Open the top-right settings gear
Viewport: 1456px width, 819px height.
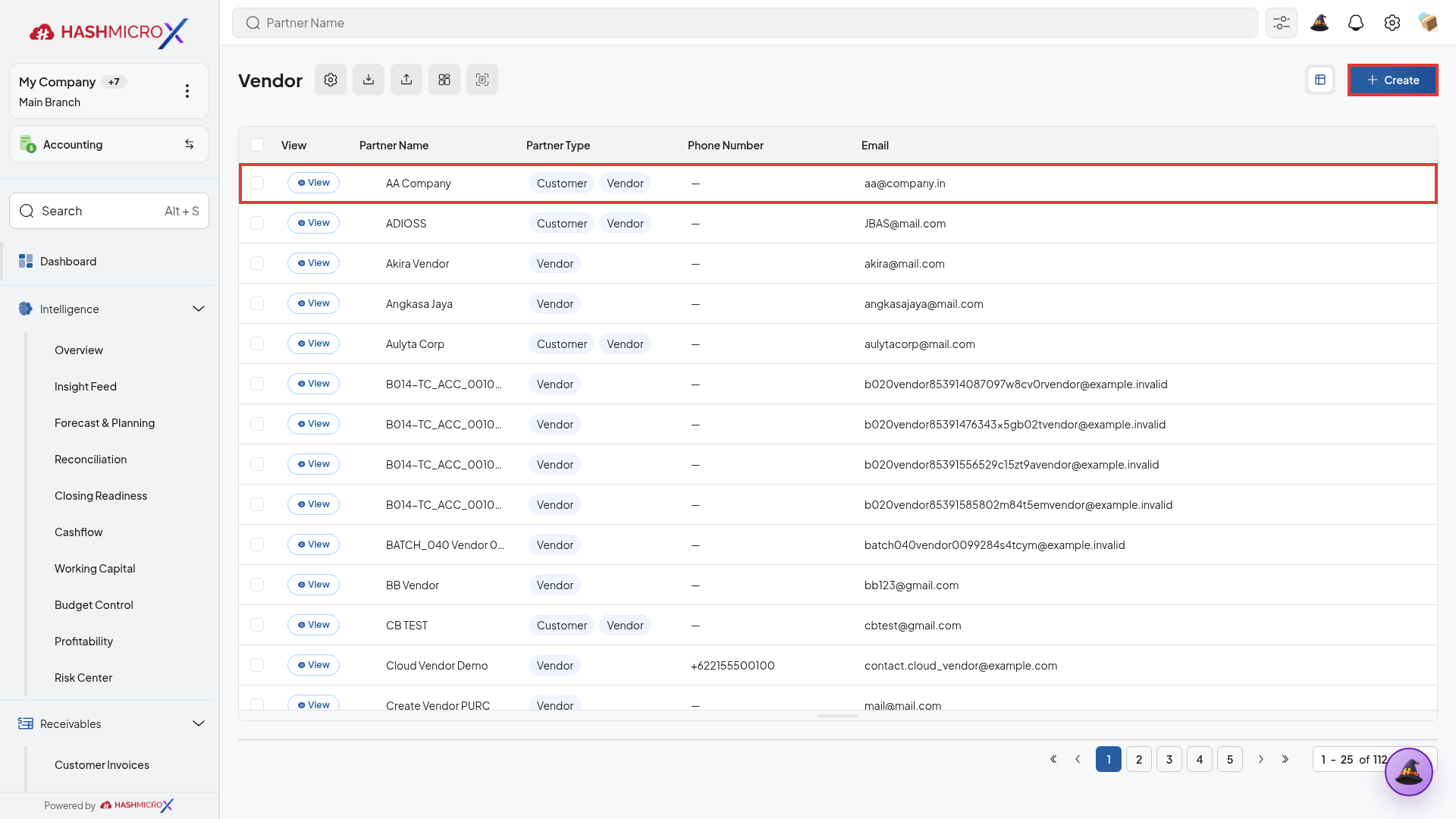click(1392, 23)
